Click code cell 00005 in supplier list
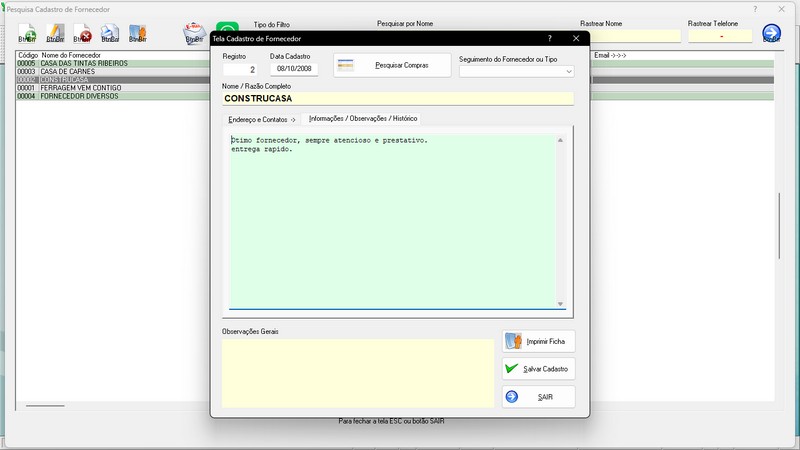This screenshot has height=450, width=800. pos(27,63)
